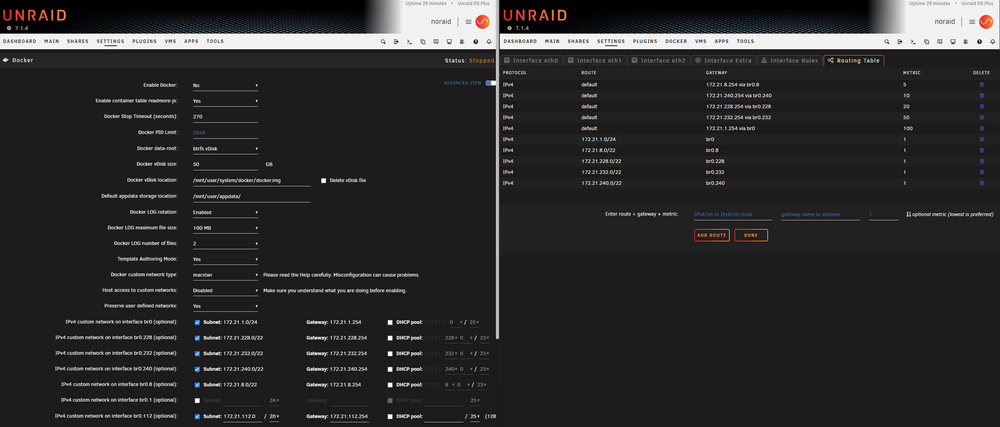Open terminal icon in right Routing Table window

pyautogui.click(x=913, y=41)
